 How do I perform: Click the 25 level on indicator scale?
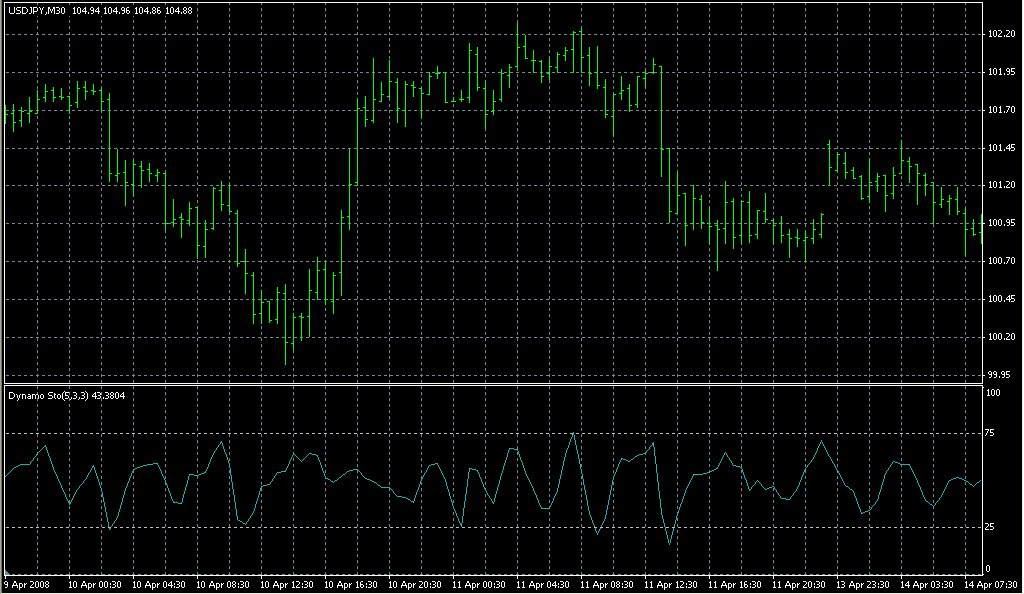992,527
